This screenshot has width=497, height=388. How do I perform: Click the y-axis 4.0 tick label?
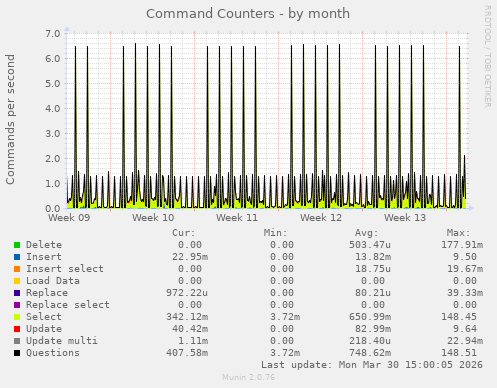tap(53, 108)
